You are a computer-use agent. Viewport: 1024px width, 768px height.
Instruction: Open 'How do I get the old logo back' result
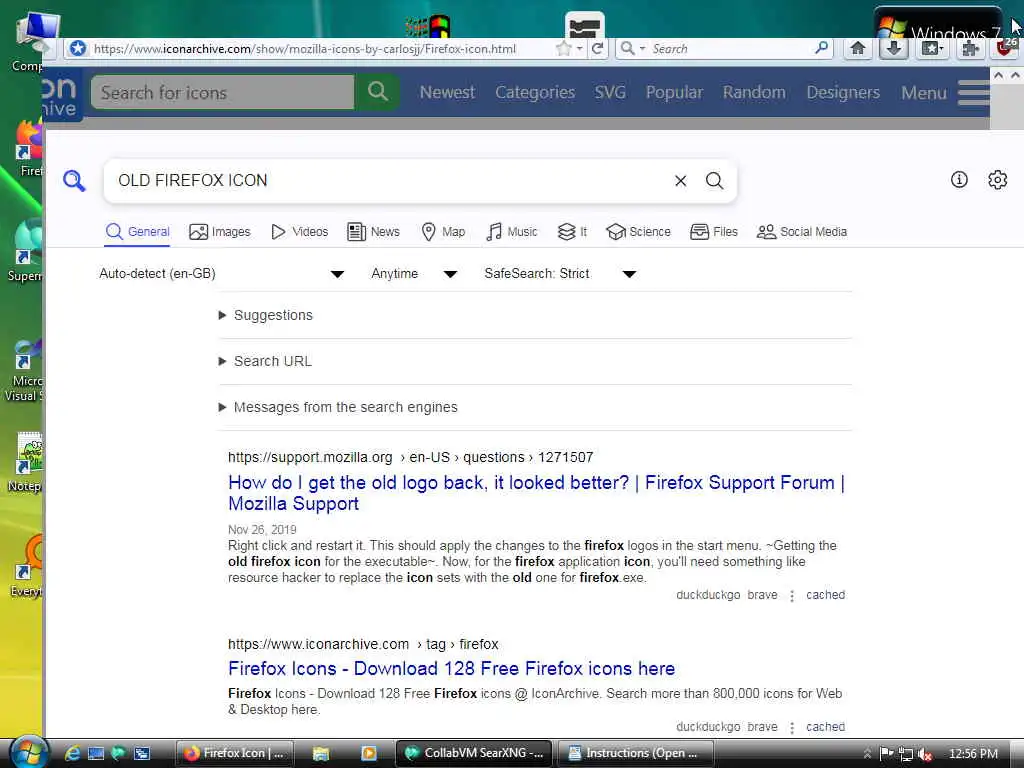coord(536,493)
